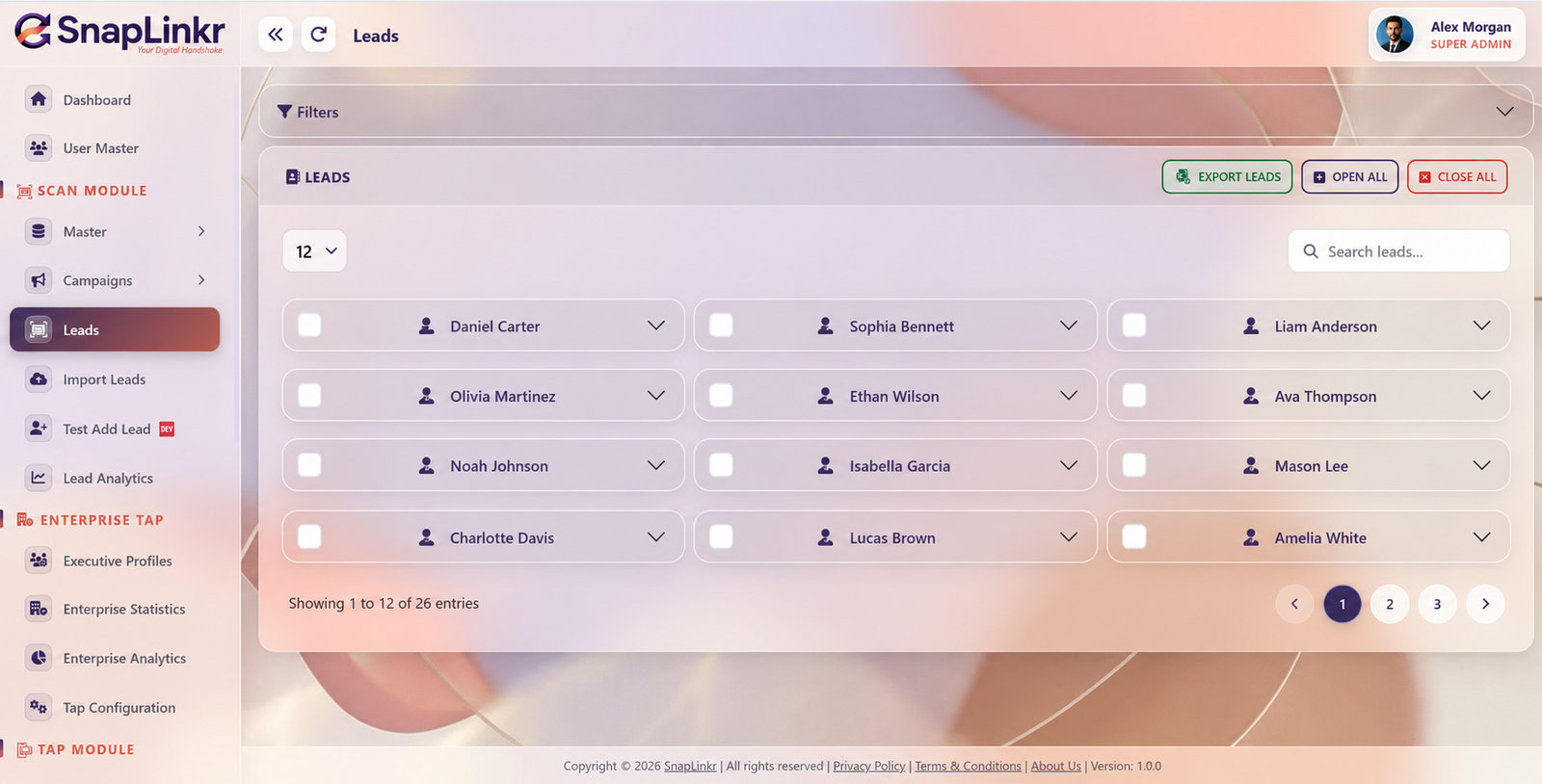Click the Enterprise Analytics pie icon
Viewport: 1542px width, 784px height.
coord(39,658)
